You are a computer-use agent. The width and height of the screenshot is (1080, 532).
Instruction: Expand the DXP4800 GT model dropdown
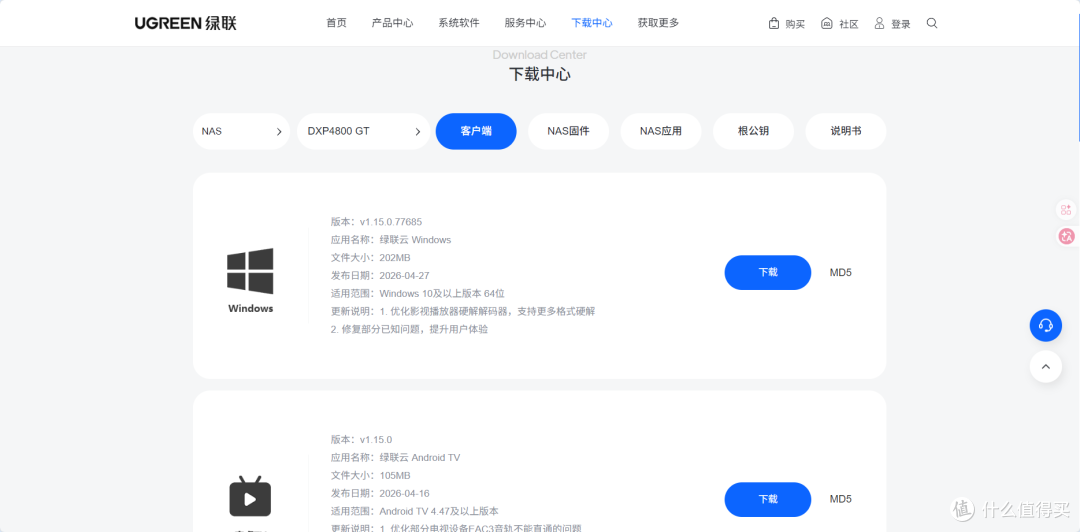click(x=364, y=131)
